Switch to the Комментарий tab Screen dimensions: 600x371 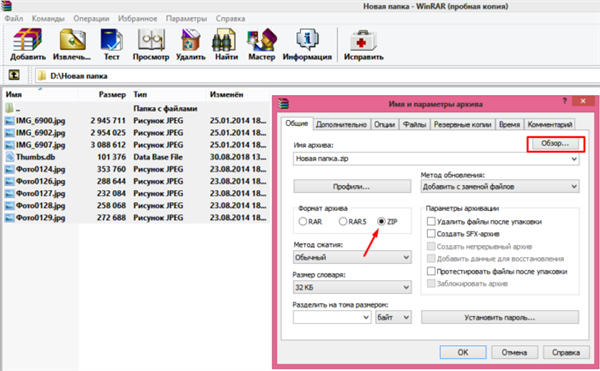tap(550, 124)
